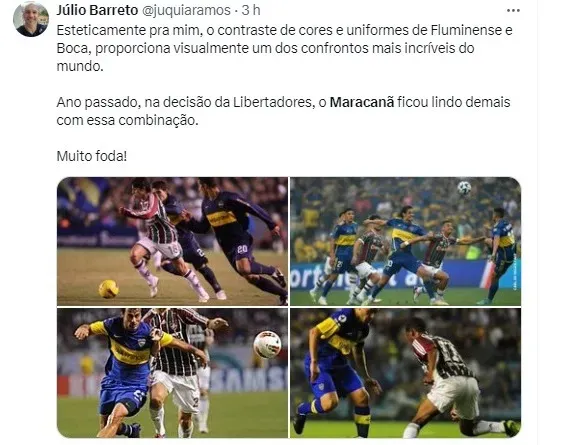This screenshot has width=563, height=445.
Task: Click the number 20 on the Boca player's shorts
Action: tap(242, 249)
